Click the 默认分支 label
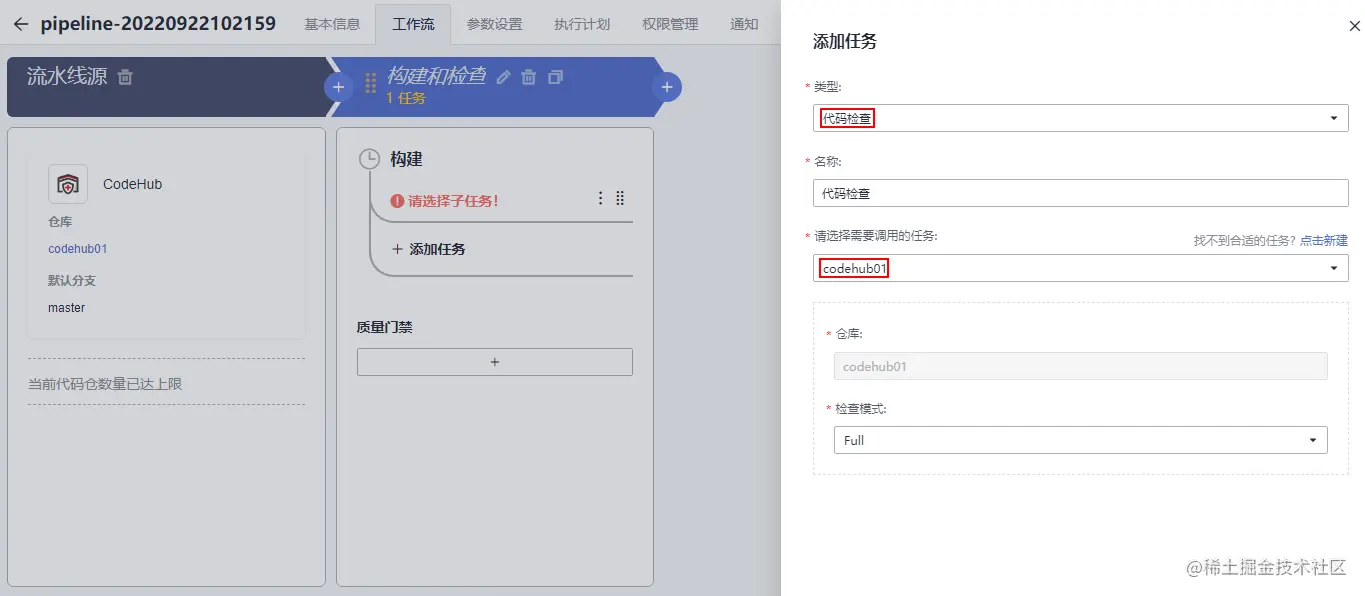Viewport: 1365px width, 596px height. 72,281
